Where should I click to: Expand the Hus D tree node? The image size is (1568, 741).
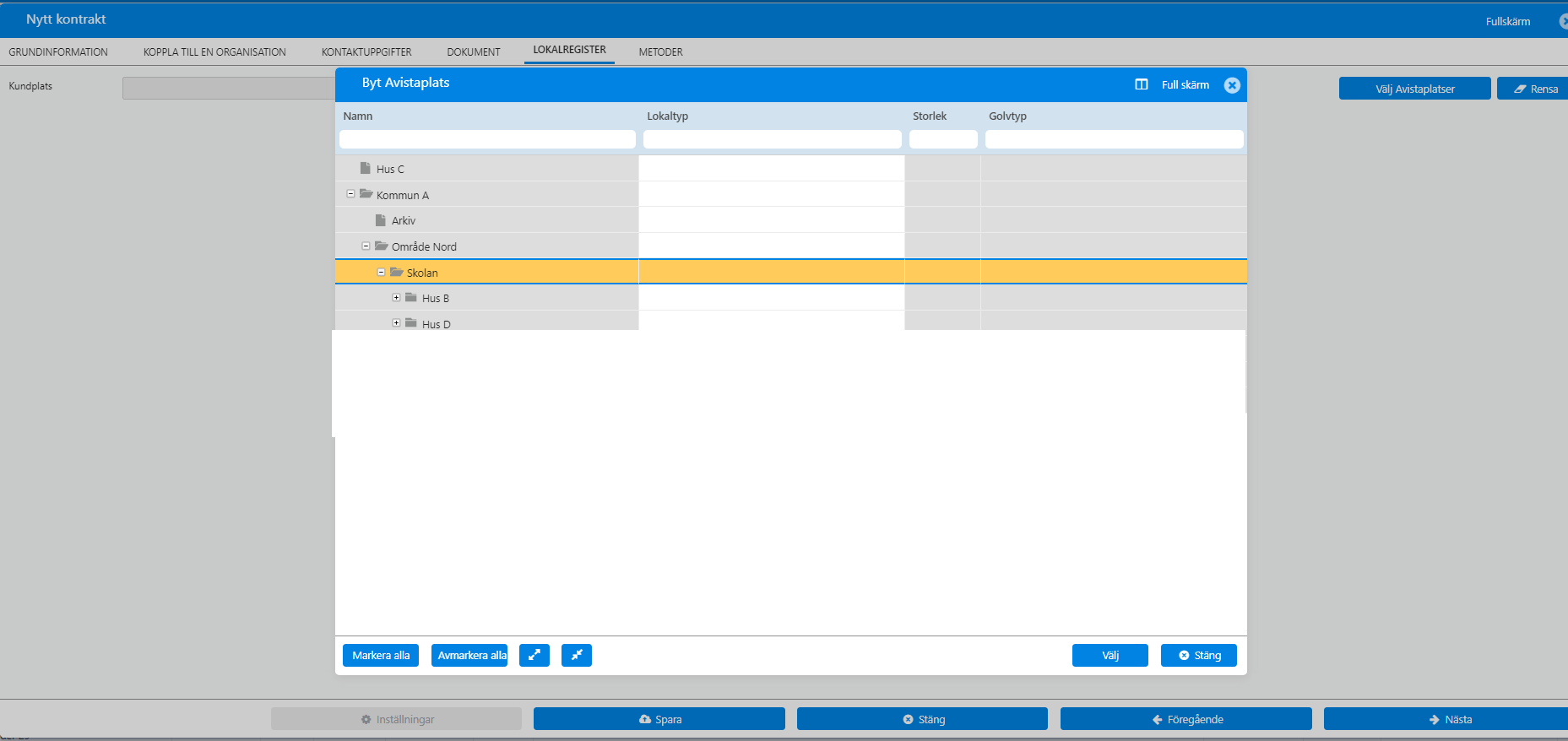[396, 323]
